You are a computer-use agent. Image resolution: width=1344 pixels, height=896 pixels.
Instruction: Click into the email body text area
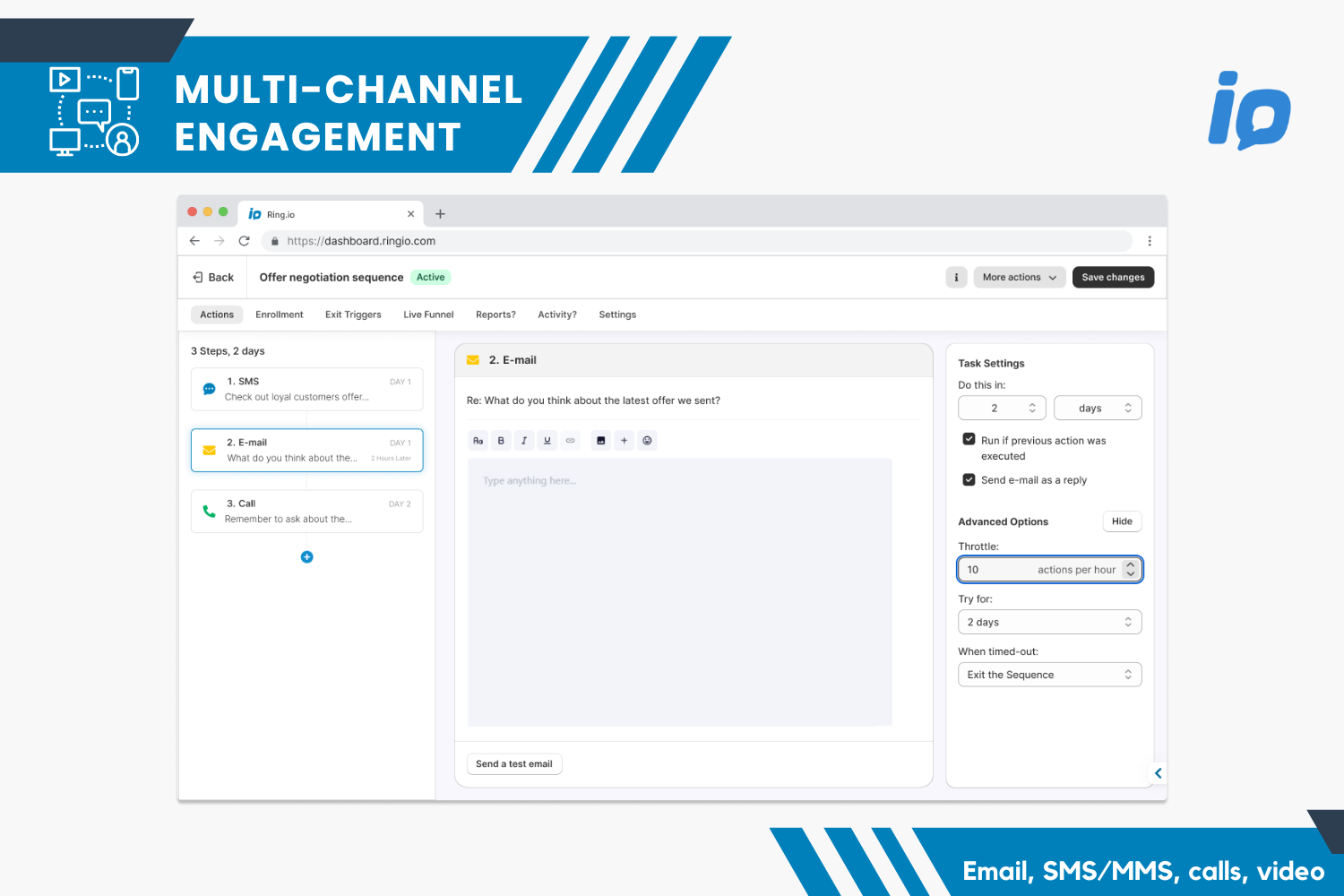[x=679, y=591]
